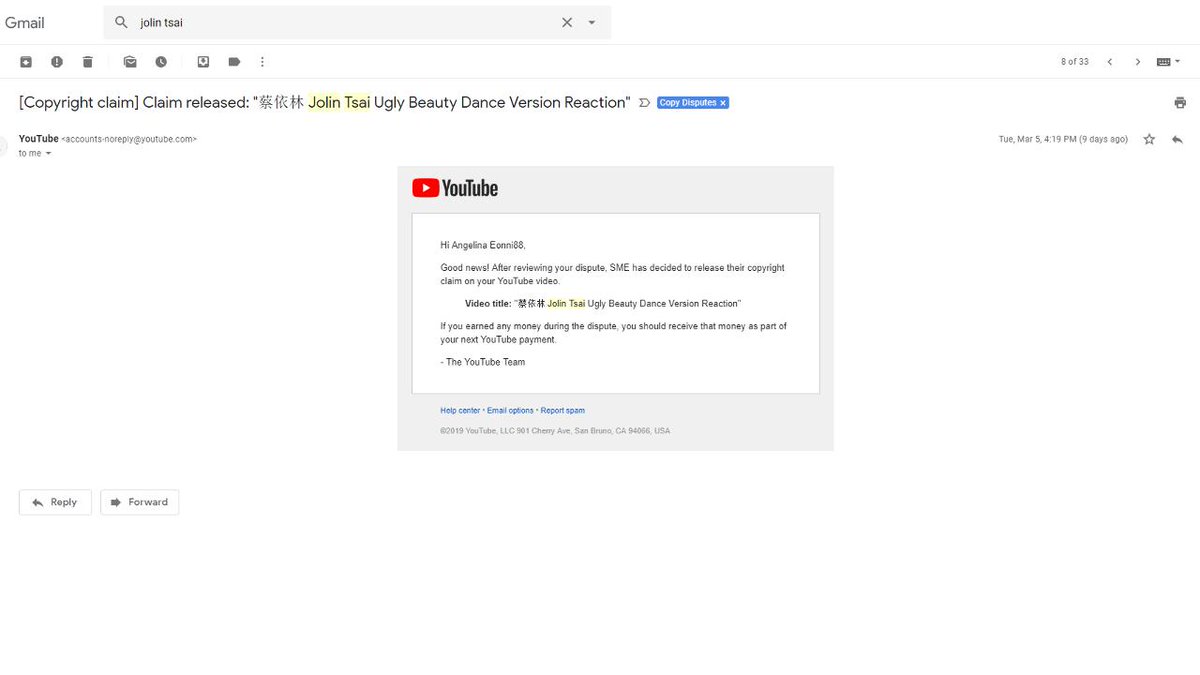The height and width of the screenshot is (675, 1200).
Task: Remove the Copy Disputes label
Action: pyautogui.click(x=723, y=103)
